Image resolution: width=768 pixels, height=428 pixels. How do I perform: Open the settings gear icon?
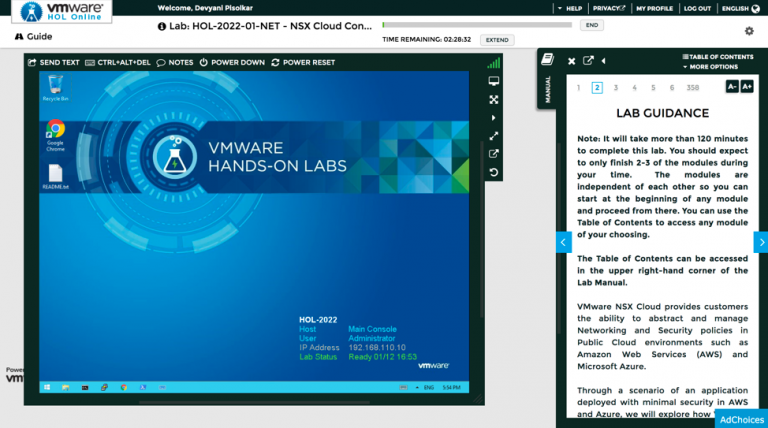[749, 31]
